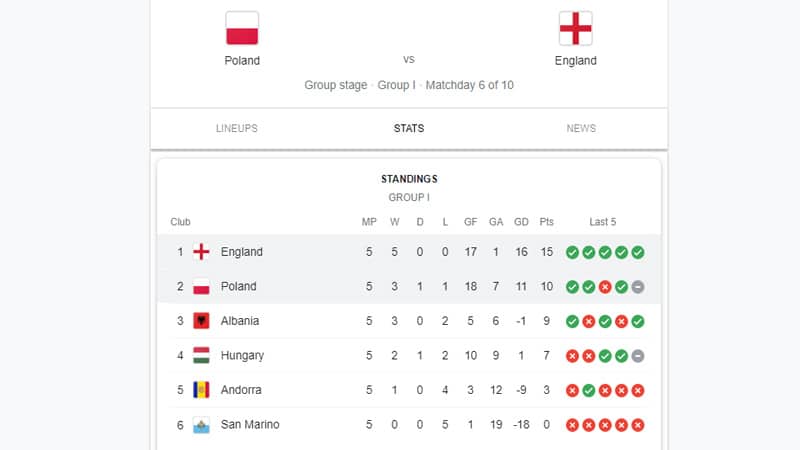The image size is (800, 450).
Task: Select the STATS tab
Action: pos(409,129)
